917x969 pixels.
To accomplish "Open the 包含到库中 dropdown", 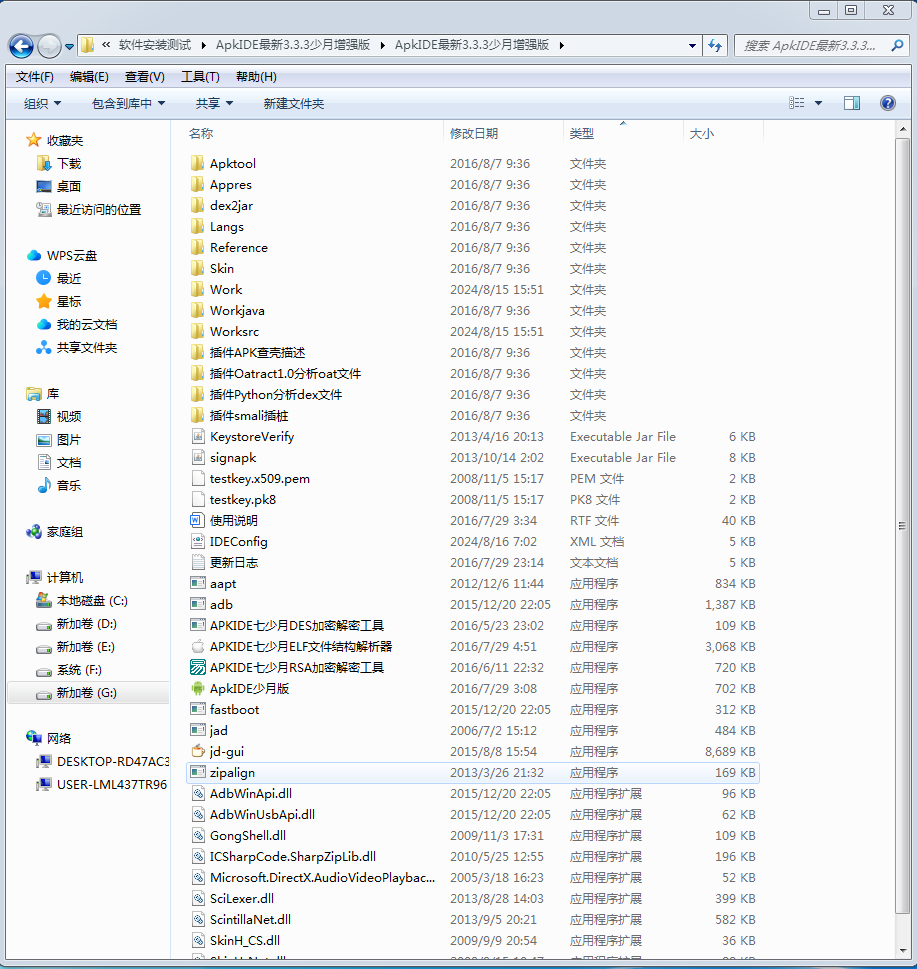I will coord(128,103).
